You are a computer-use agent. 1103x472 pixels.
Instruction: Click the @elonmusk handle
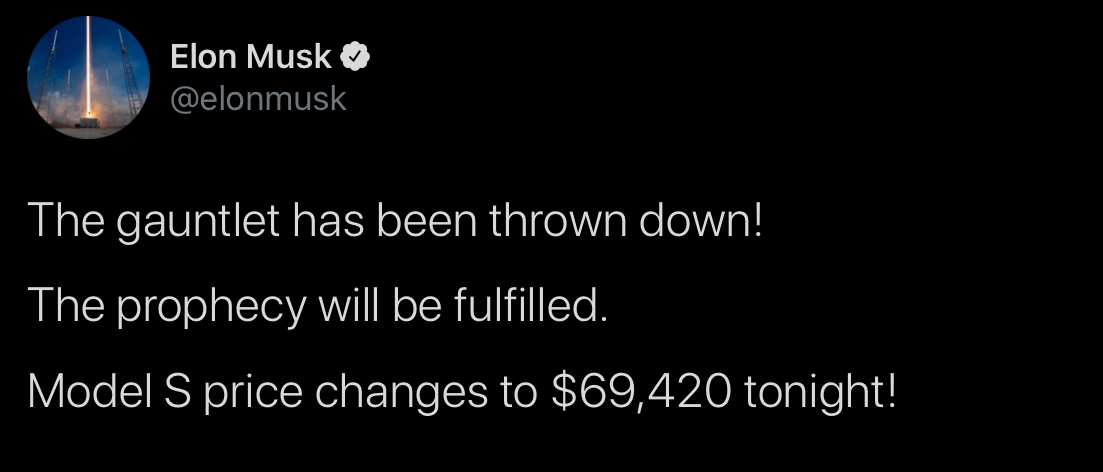click(258, 98)
